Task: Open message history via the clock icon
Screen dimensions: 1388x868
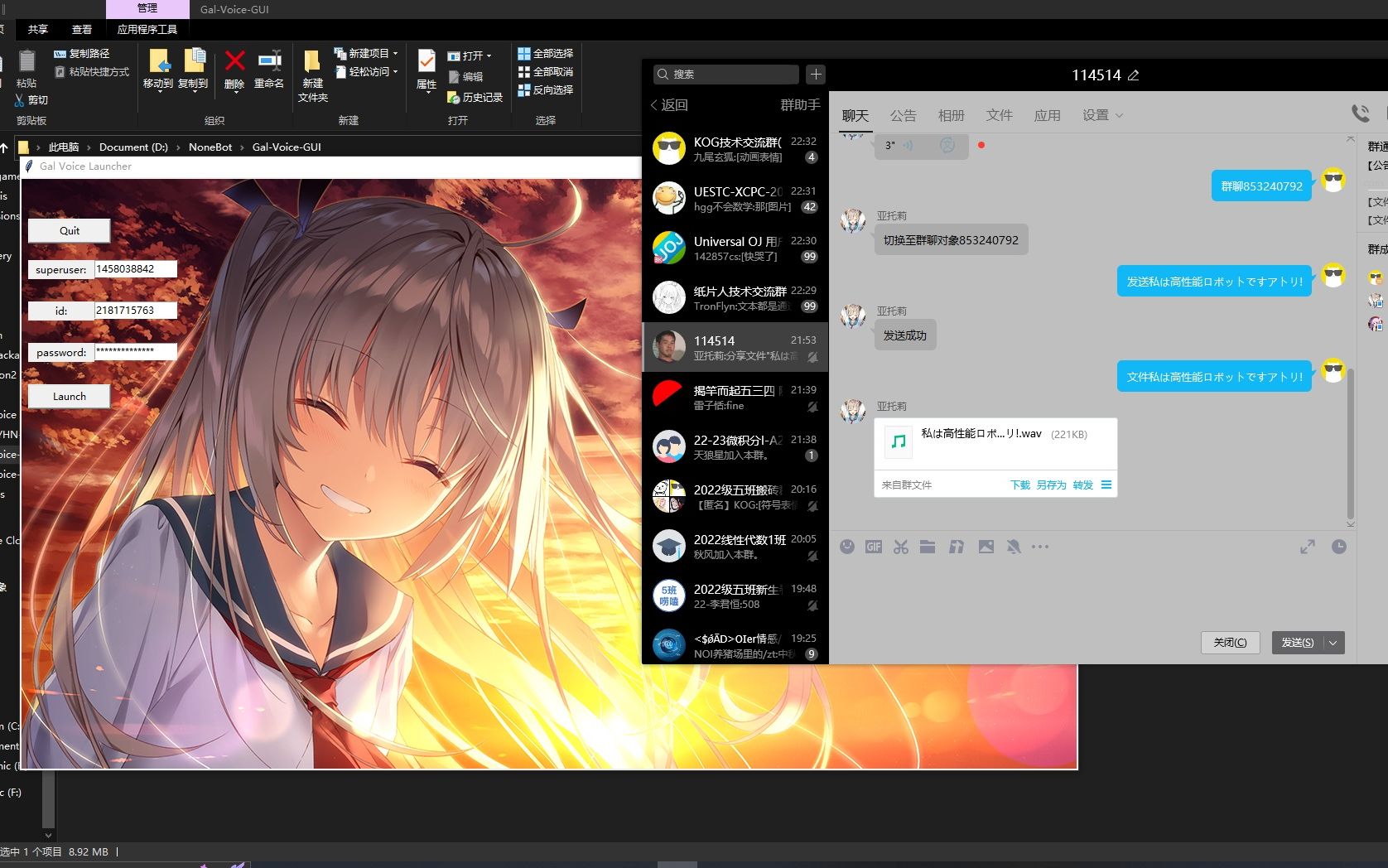Action: (x=1339, y=547)
